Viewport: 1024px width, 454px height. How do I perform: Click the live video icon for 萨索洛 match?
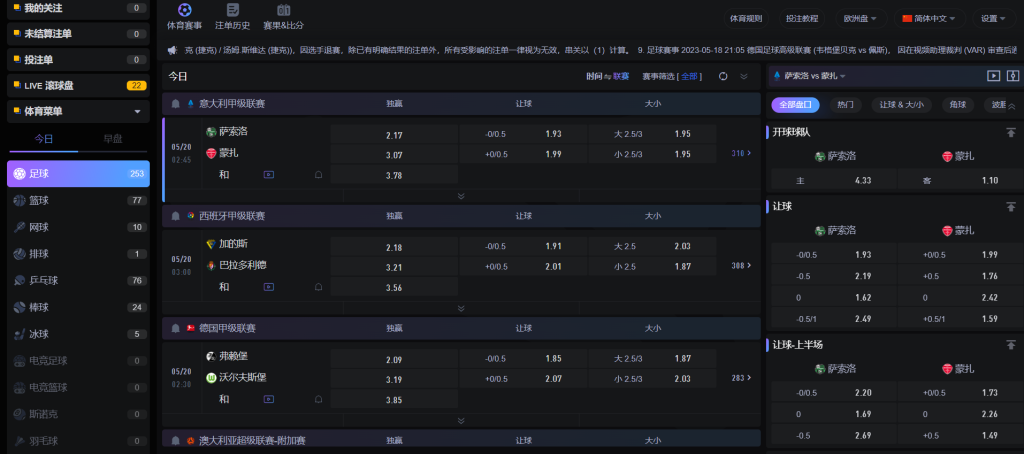(x=268, y=174)
